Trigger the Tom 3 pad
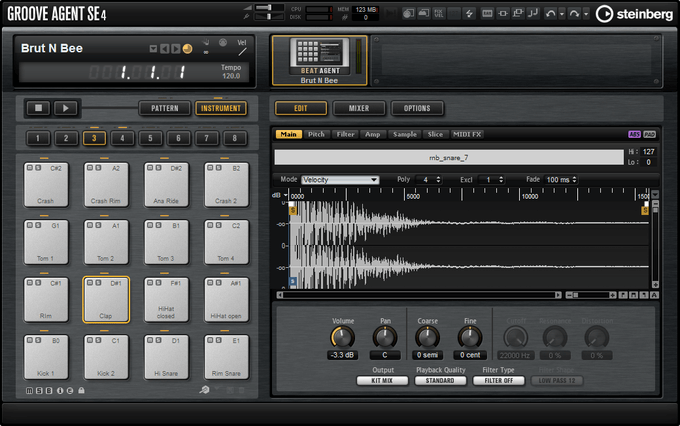680x426 pixels. [x=166, y=242]
